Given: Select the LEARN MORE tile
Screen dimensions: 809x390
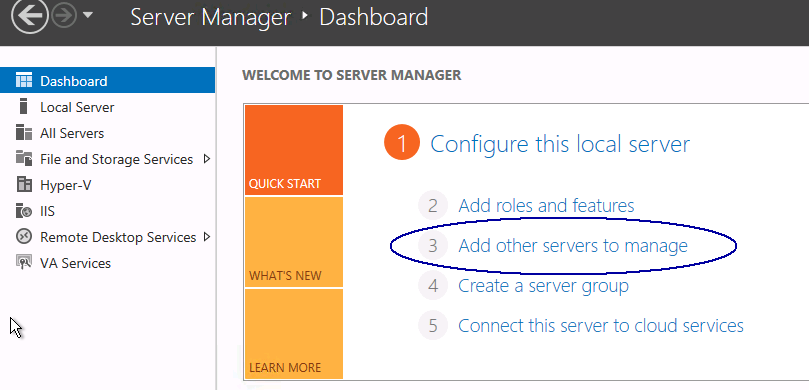Looking at the screenshot, I should 294,334.
